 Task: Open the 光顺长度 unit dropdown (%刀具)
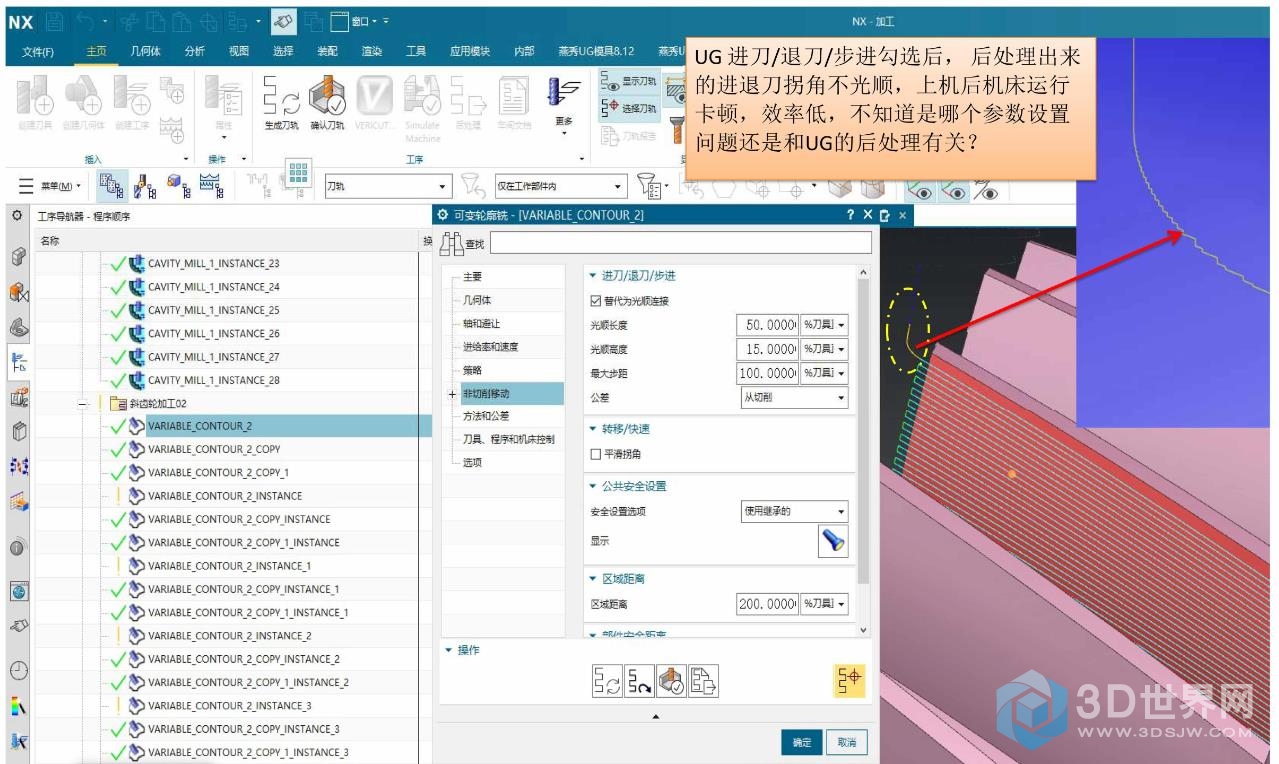click(x=825, y=325)
